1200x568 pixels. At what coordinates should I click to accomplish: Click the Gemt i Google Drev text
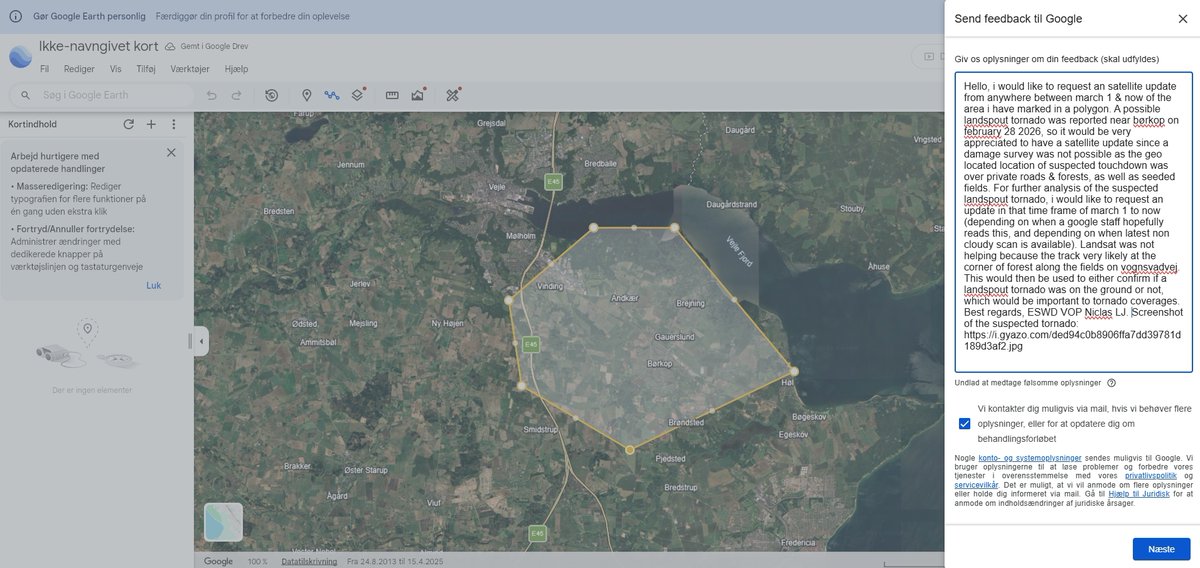coord(216,47)
